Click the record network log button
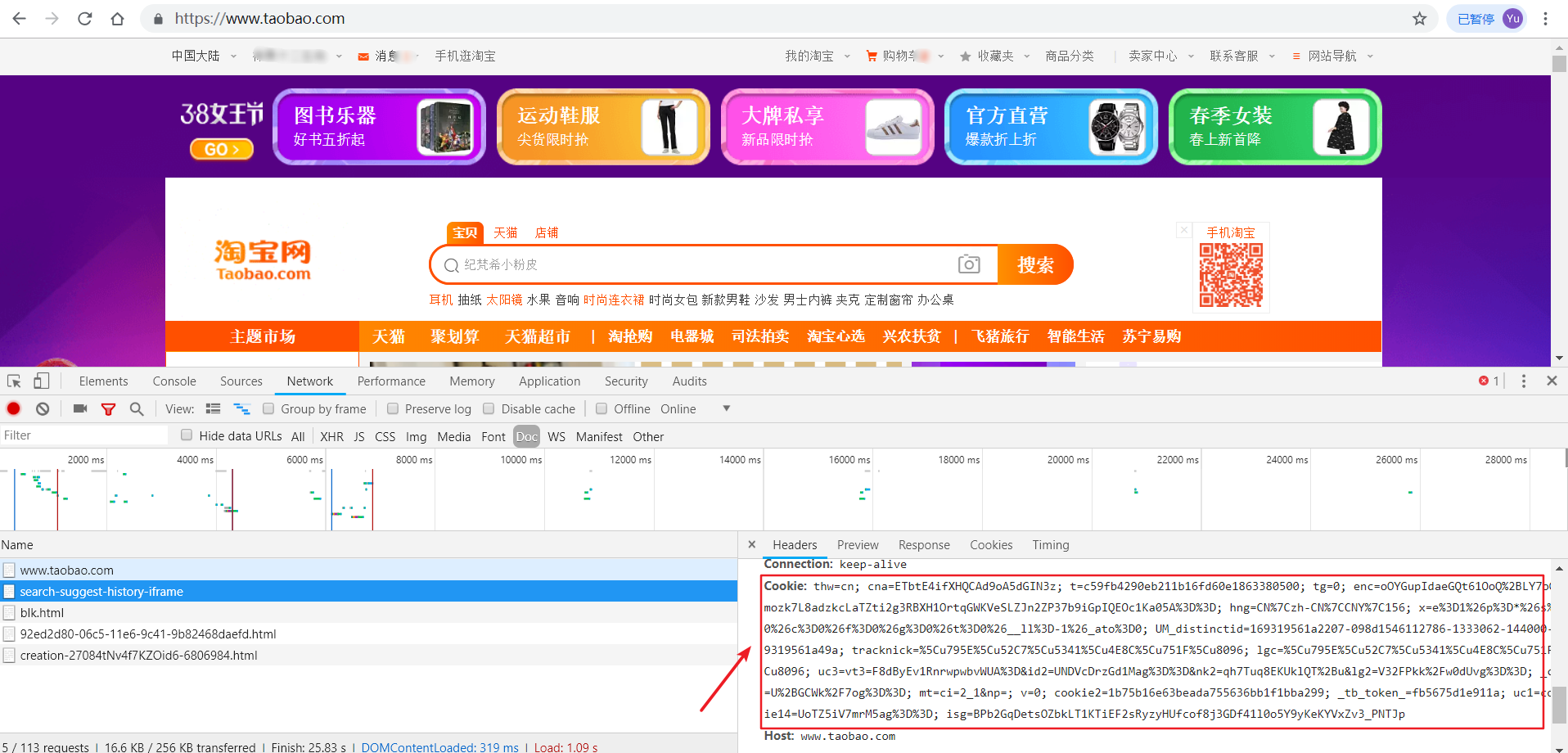The height and width of the screenshot is (753, 1568). 14,408
